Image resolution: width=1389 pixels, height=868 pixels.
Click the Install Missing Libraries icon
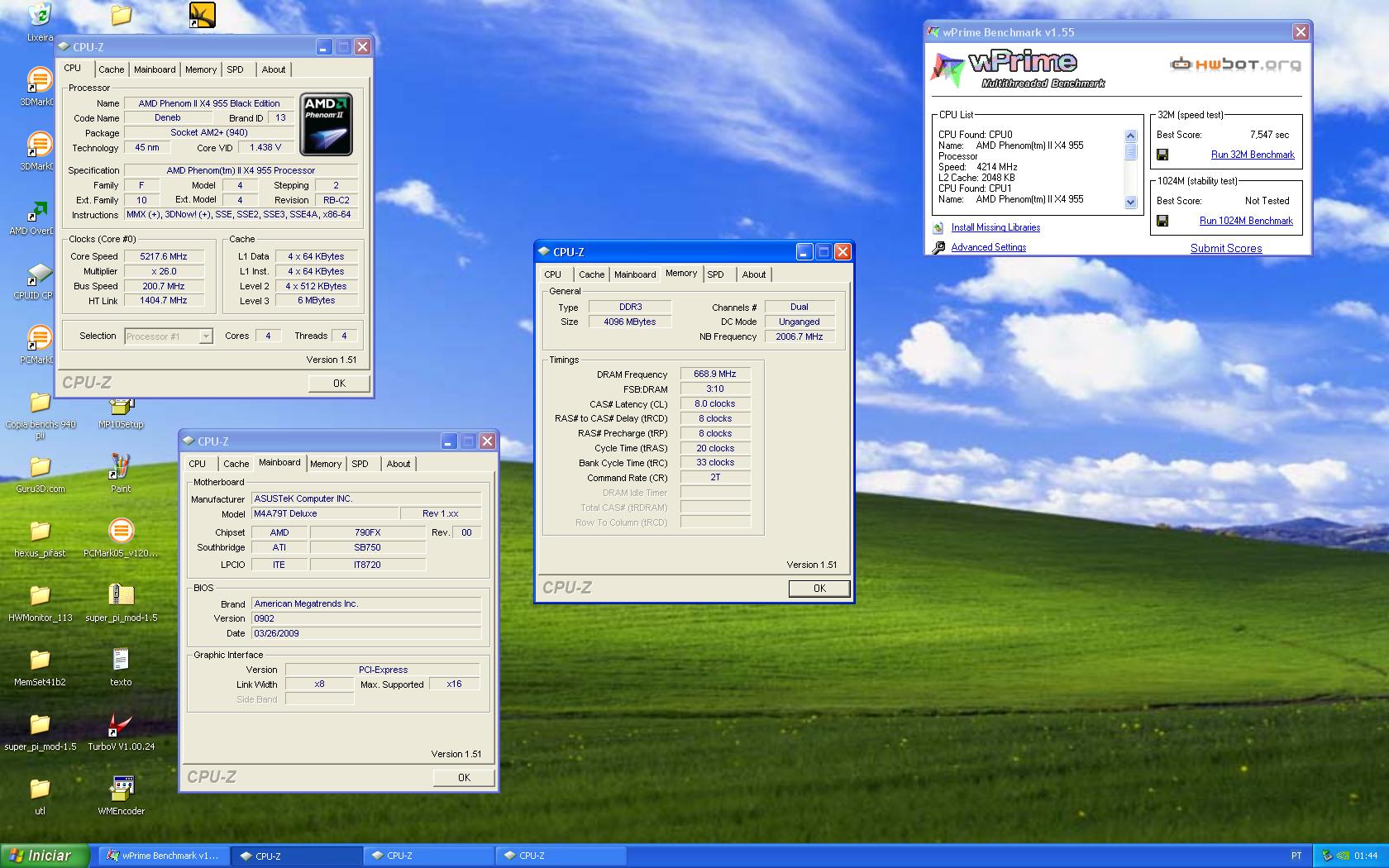coord(938,227)
